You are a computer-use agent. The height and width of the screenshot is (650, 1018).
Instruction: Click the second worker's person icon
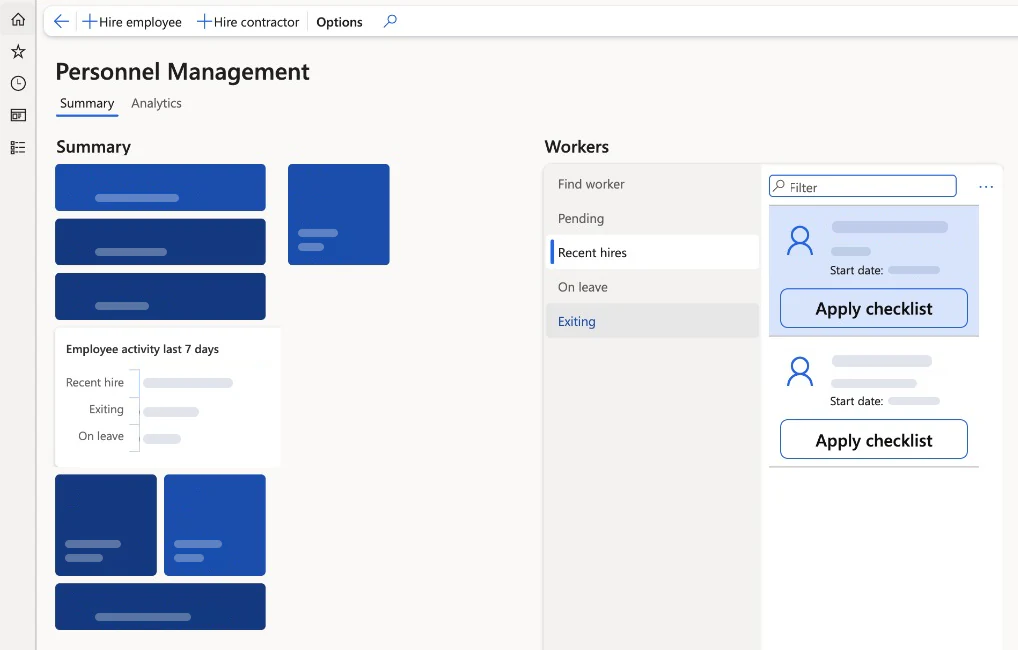pos(800,372)
